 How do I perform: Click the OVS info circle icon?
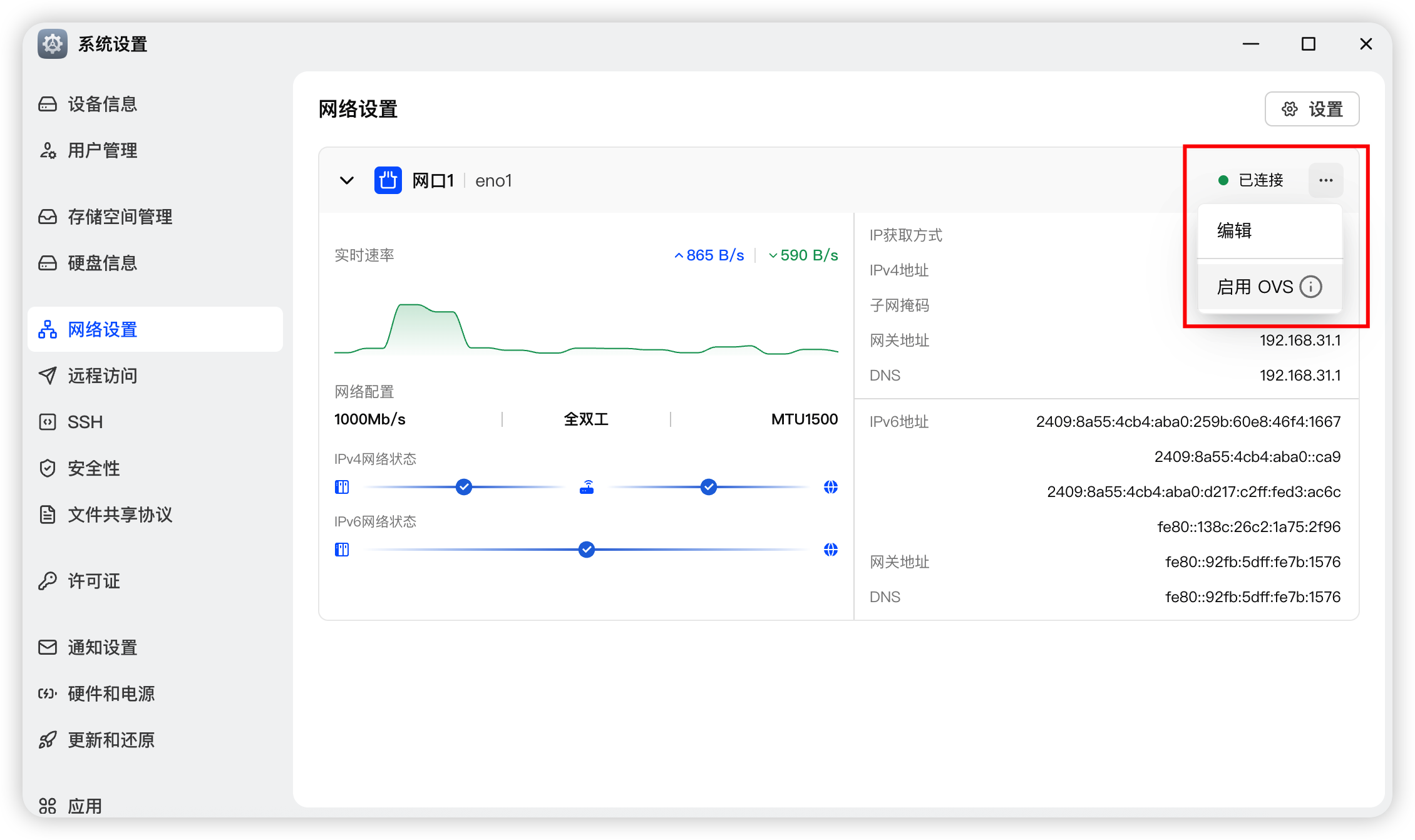[1310, 287]
